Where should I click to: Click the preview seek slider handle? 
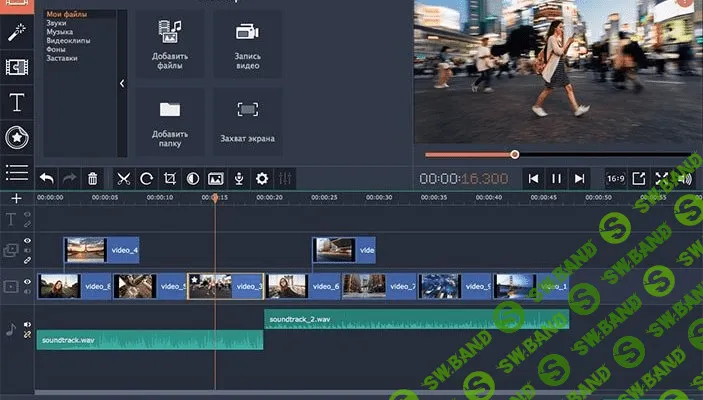(515, 154)
